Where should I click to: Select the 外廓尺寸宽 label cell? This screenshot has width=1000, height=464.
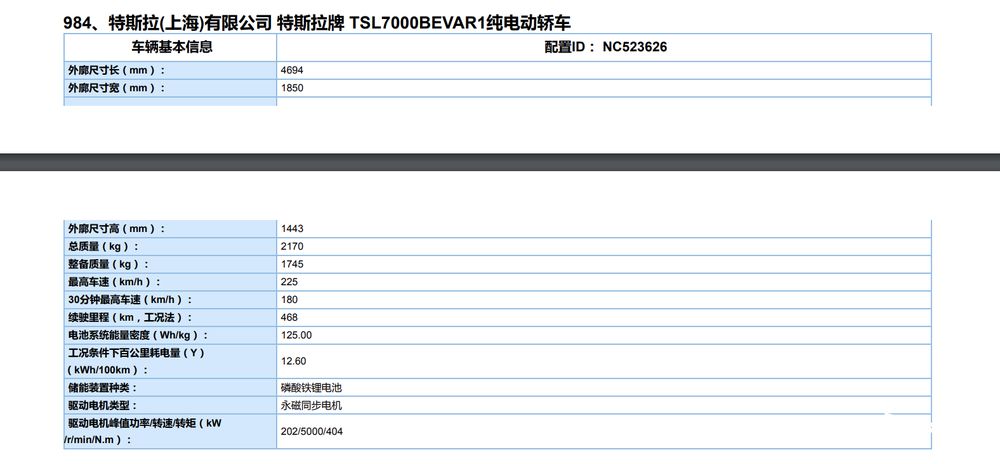coord(117,88)
